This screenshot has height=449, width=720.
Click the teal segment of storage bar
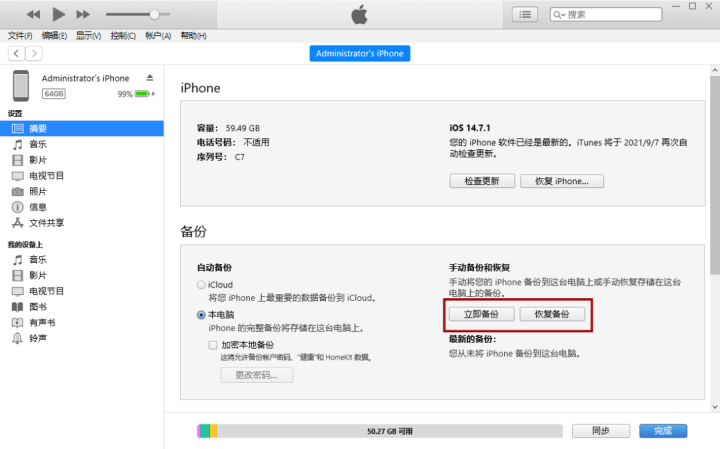pos(205,431)
